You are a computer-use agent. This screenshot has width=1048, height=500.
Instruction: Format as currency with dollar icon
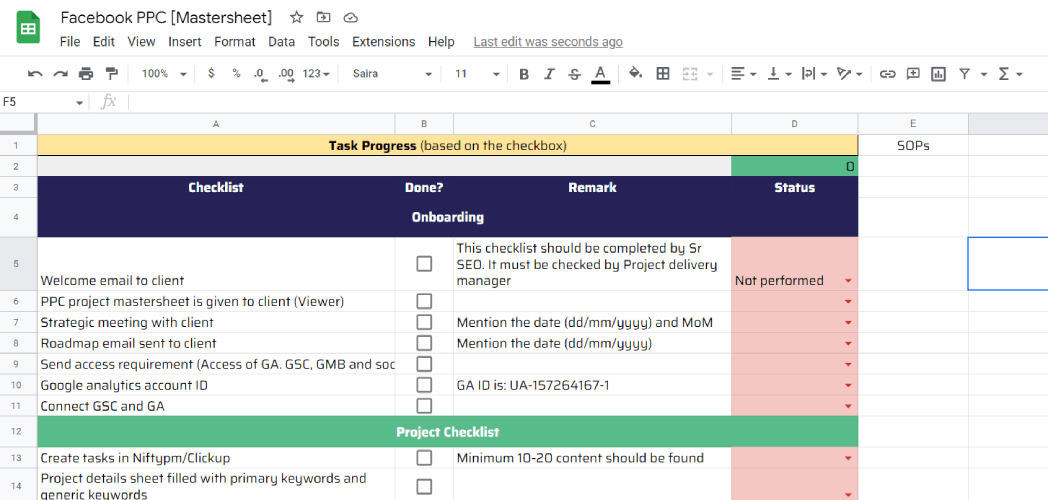click(x=211, y=74)
